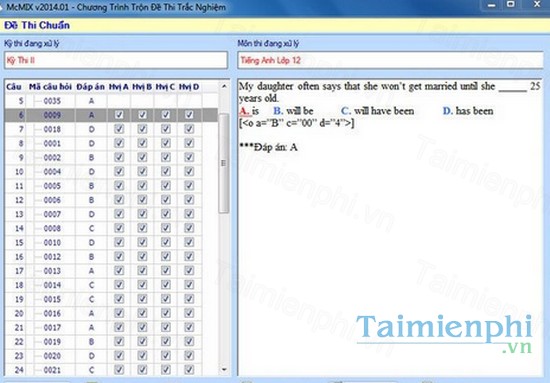Select question row 0021
This screenshot has width=550, height=383.
(112, 370)
